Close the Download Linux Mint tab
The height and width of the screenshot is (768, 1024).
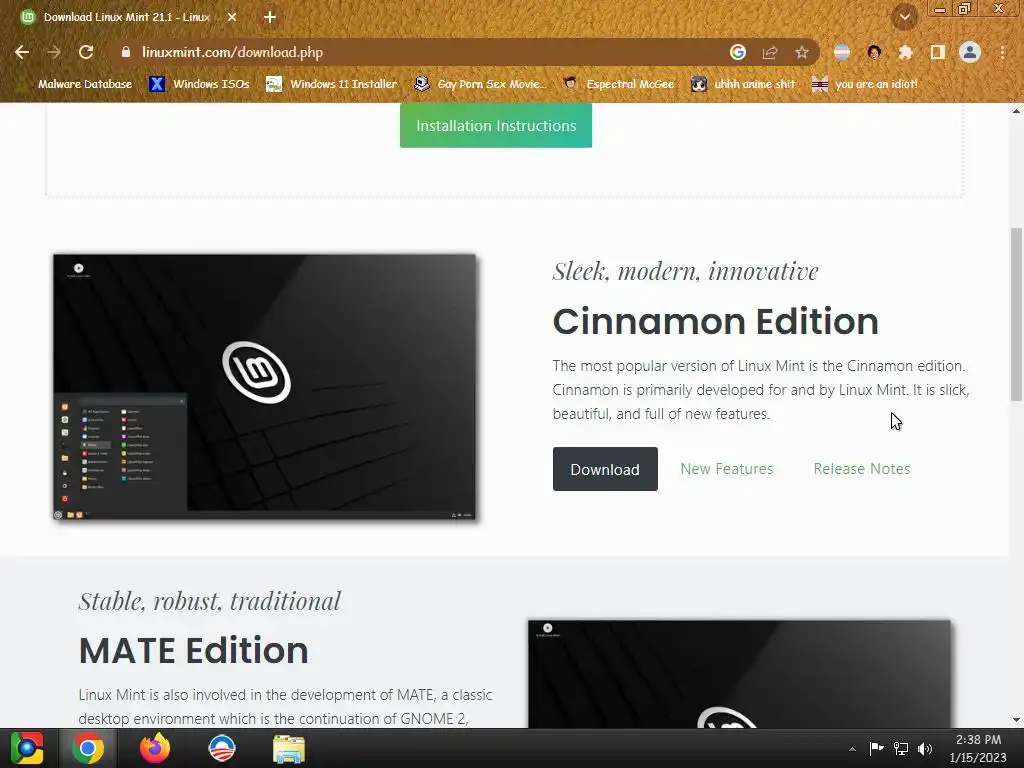click(x=232, y=18)
